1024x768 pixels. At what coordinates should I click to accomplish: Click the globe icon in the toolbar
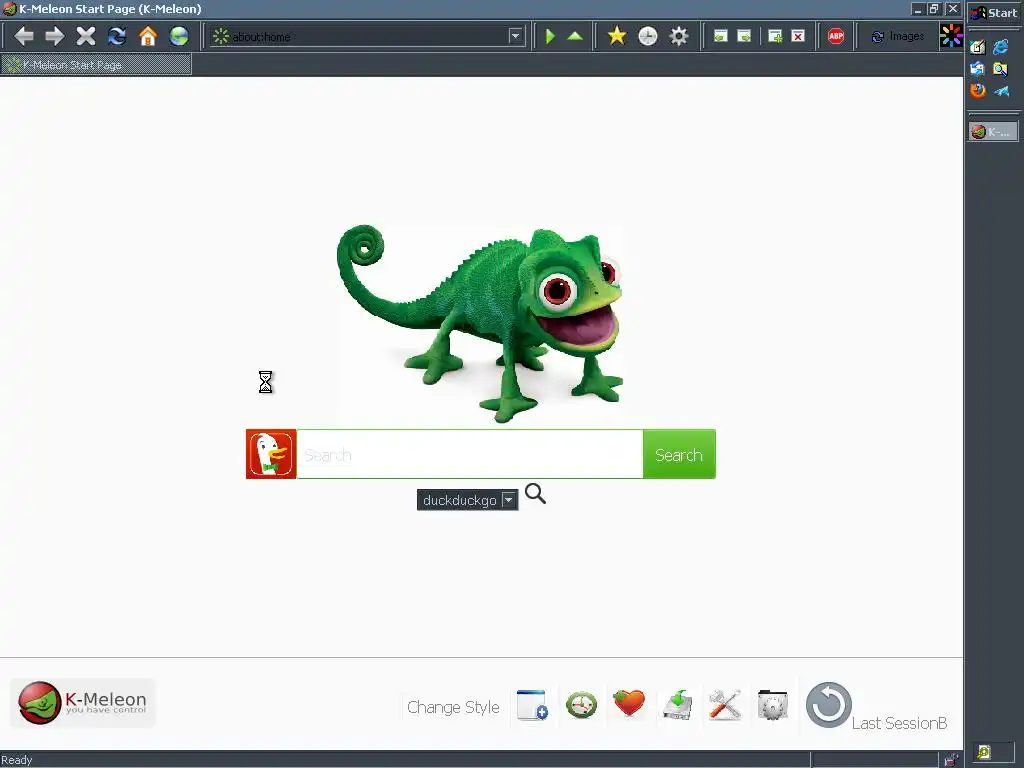coord(179,36)
